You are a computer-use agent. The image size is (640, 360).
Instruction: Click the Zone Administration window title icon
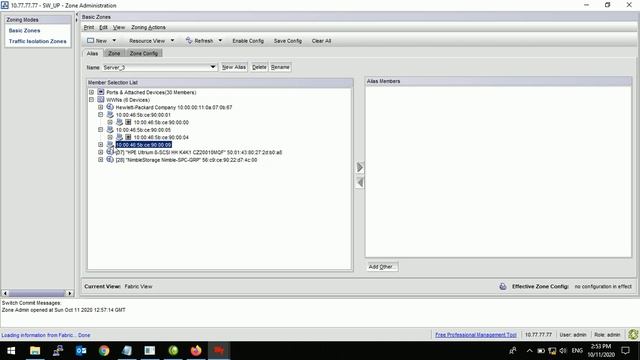5,5
